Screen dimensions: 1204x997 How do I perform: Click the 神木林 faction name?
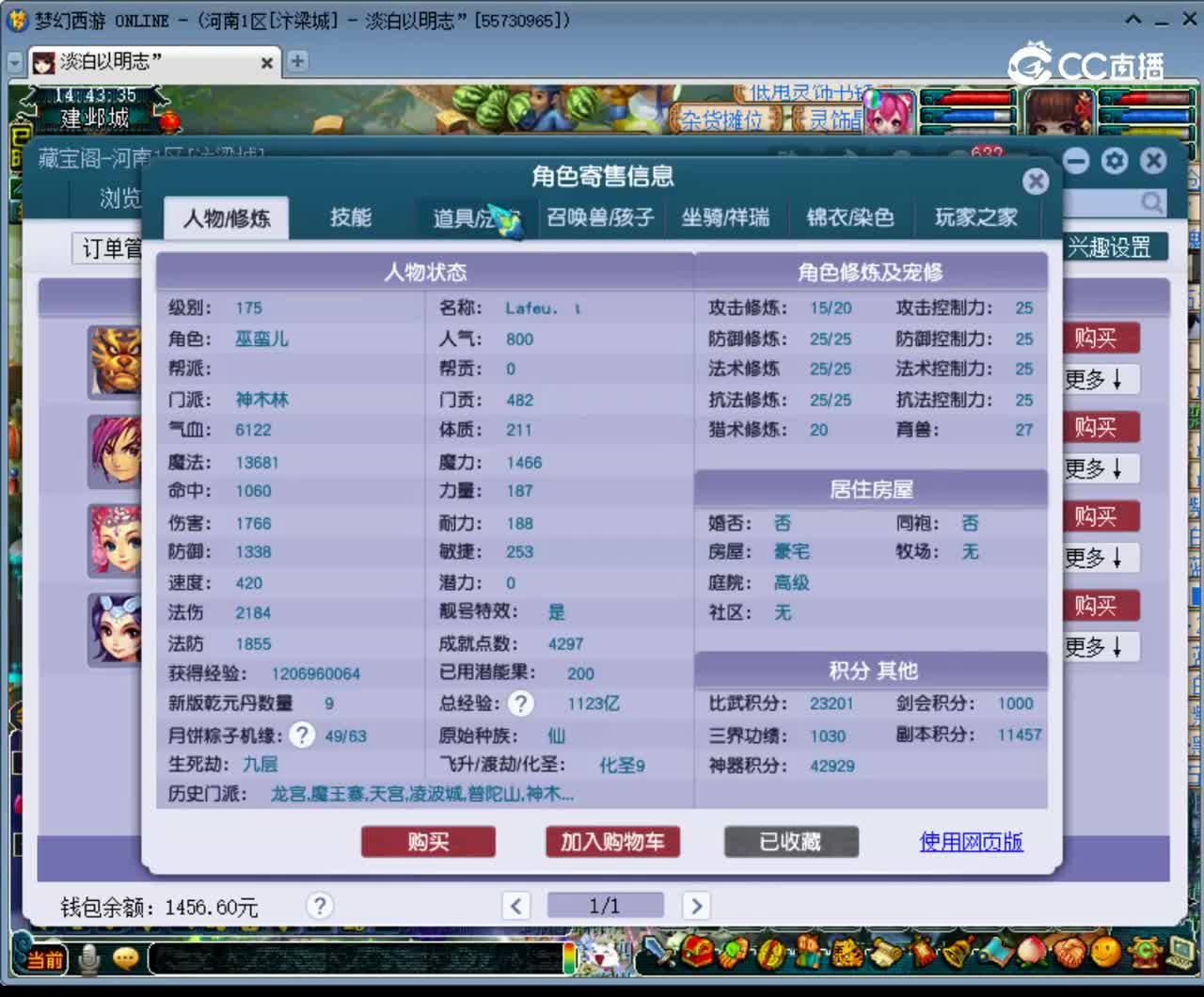(x=261, y=400)
